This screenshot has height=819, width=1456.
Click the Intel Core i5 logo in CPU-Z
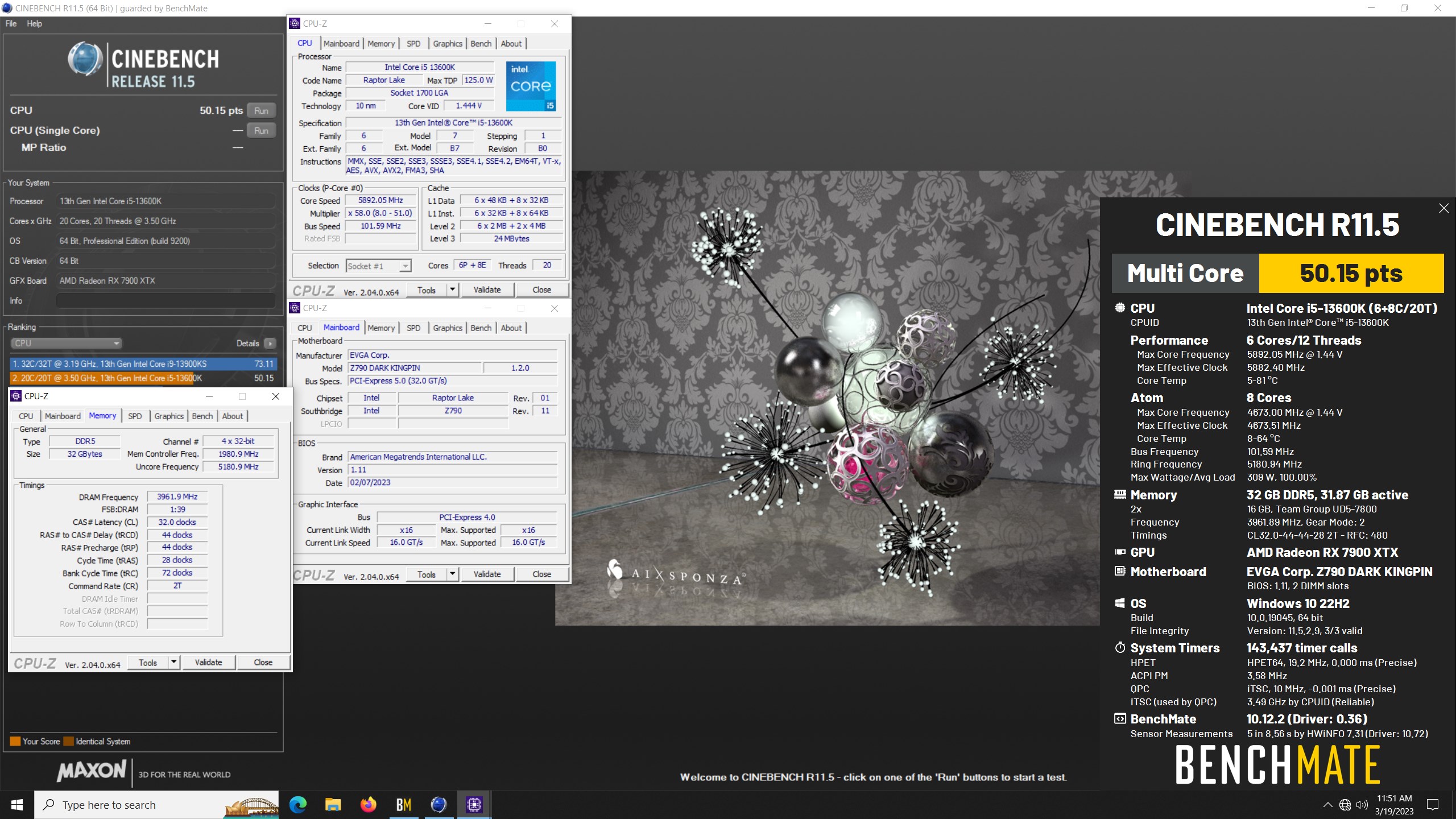(x=531, y=86)
